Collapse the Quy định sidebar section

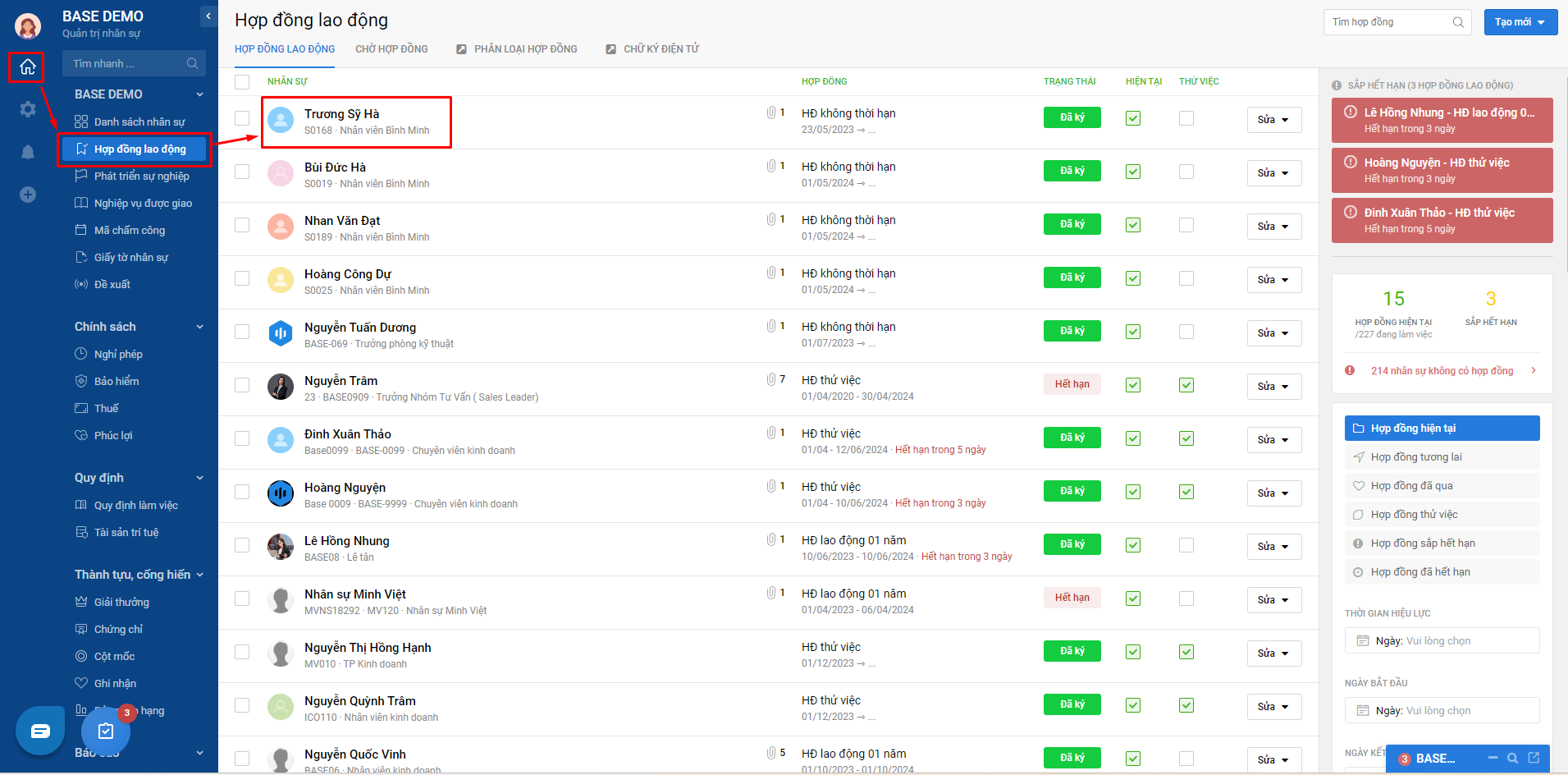click(x=199, y=478)
